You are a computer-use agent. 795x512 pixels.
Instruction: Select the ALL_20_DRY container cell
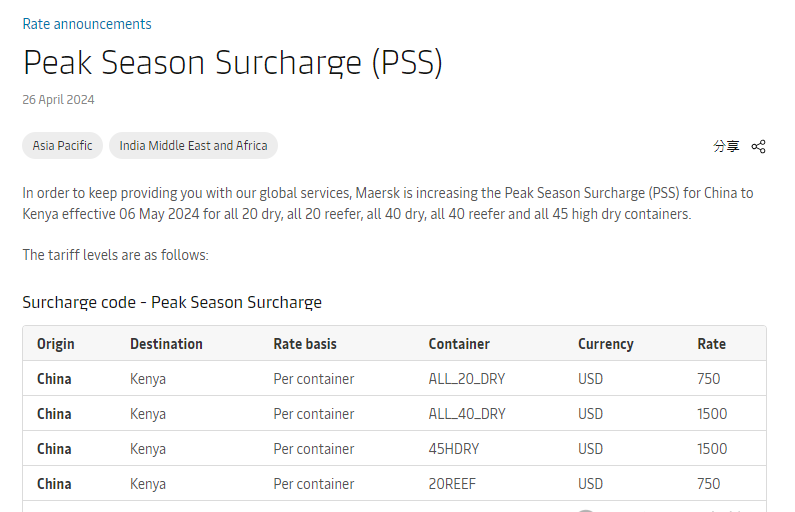467,379
